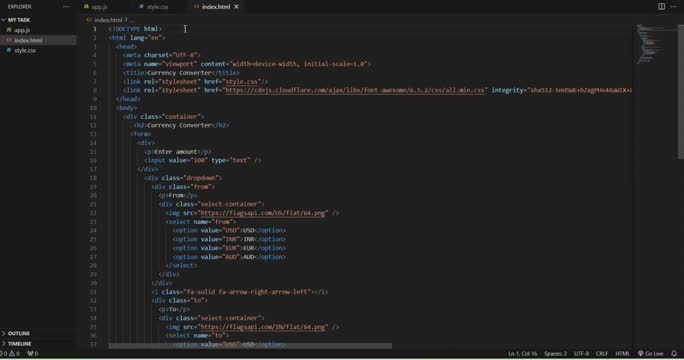Click the notifications bell in status bar
The width and height of the screenshot is (684, 360).
tap(674, 353)
